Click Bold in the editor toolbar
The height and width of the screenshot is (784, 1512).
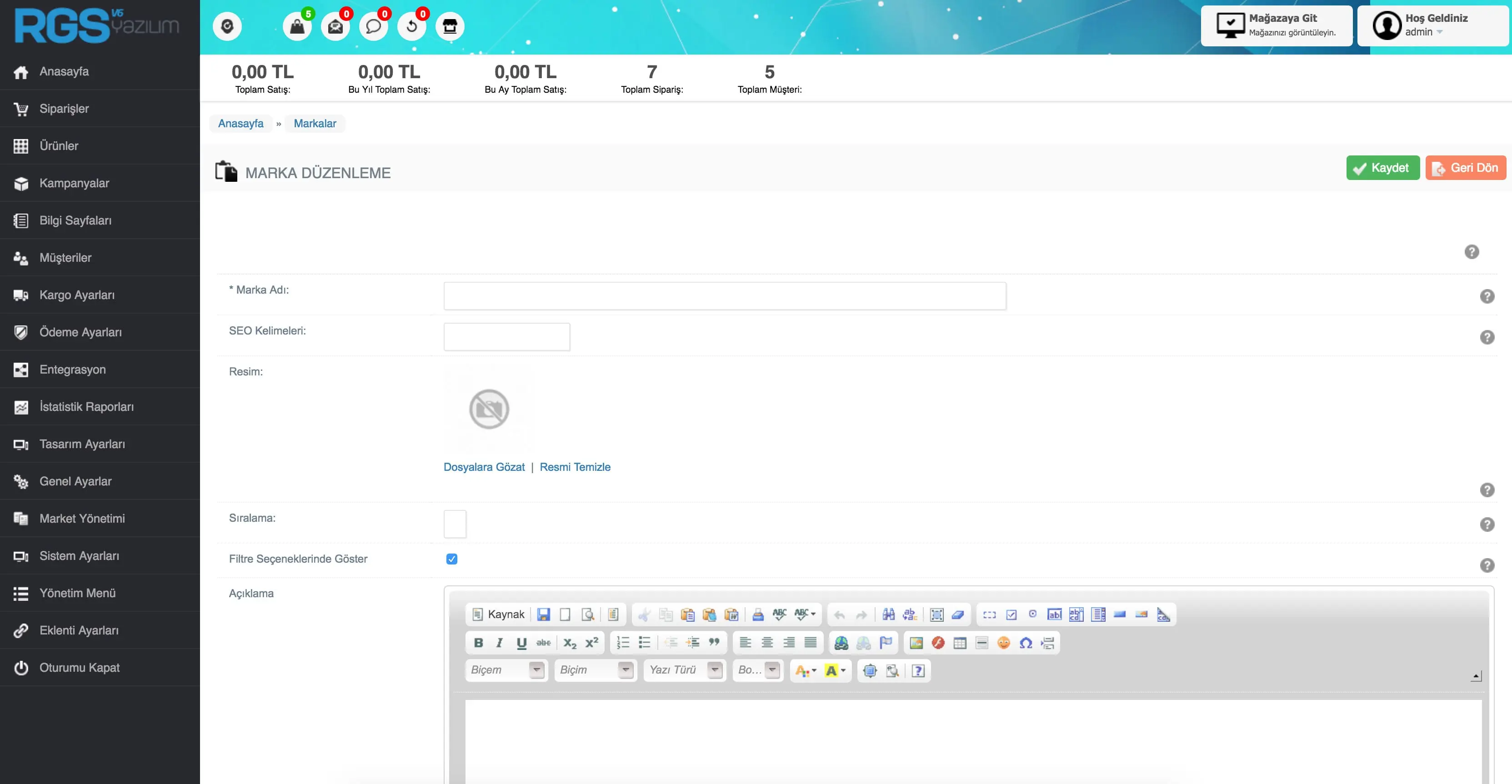[478, 643]
